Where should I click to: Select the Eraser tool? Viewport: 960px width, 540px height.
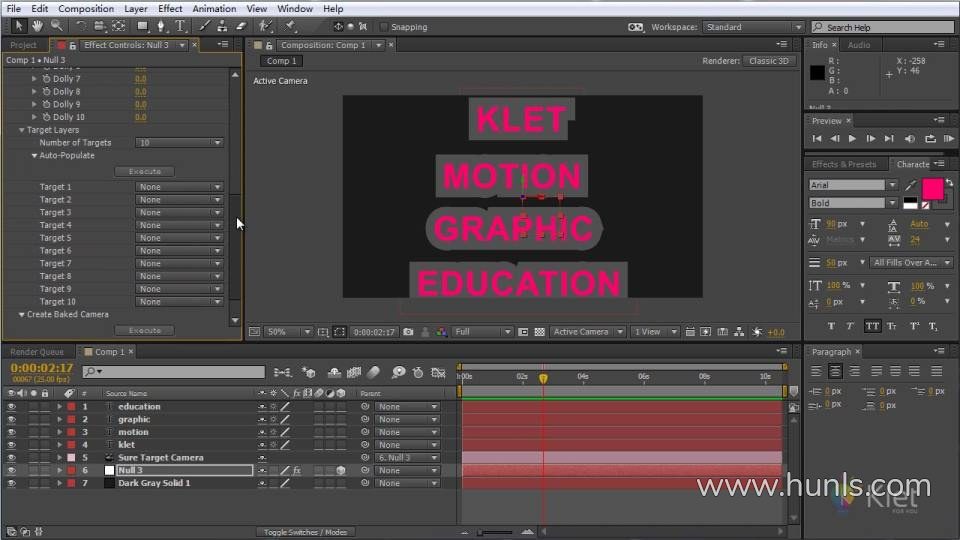[241, 26]
